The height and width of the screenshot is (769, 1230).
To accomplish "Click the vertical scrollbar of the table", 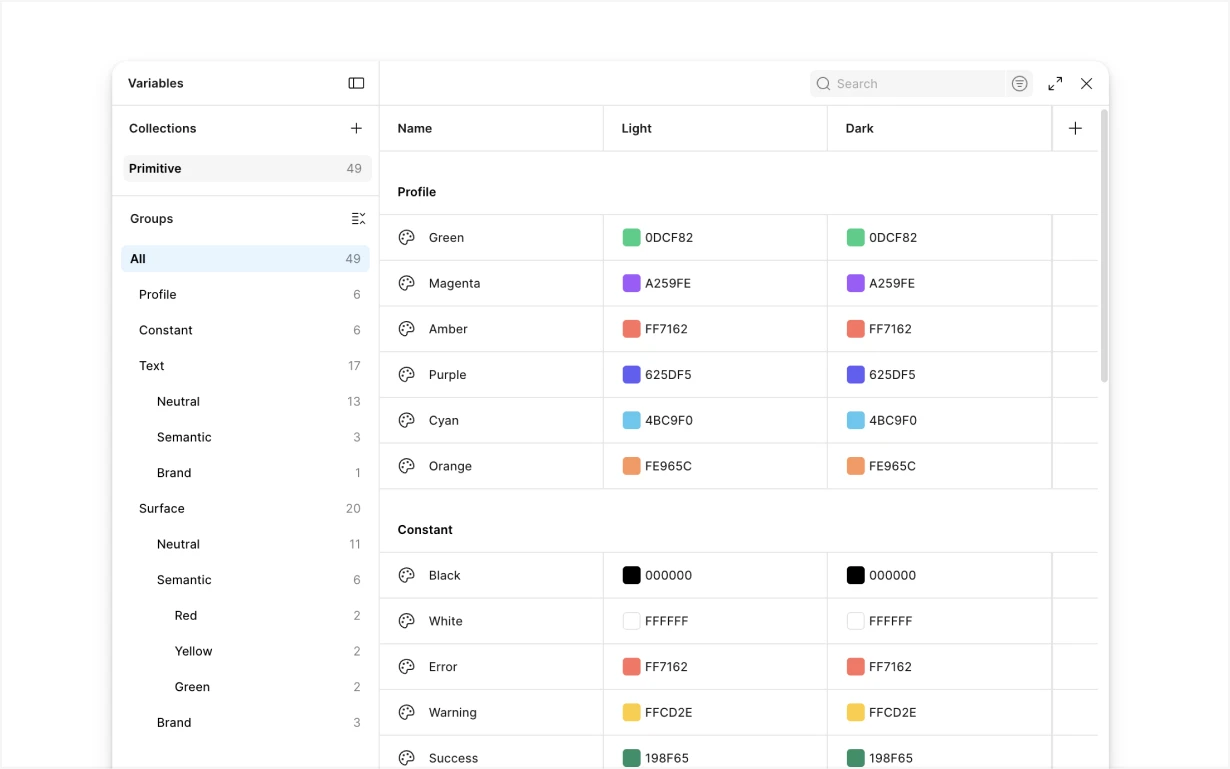I will click(x=1104, y=245).
